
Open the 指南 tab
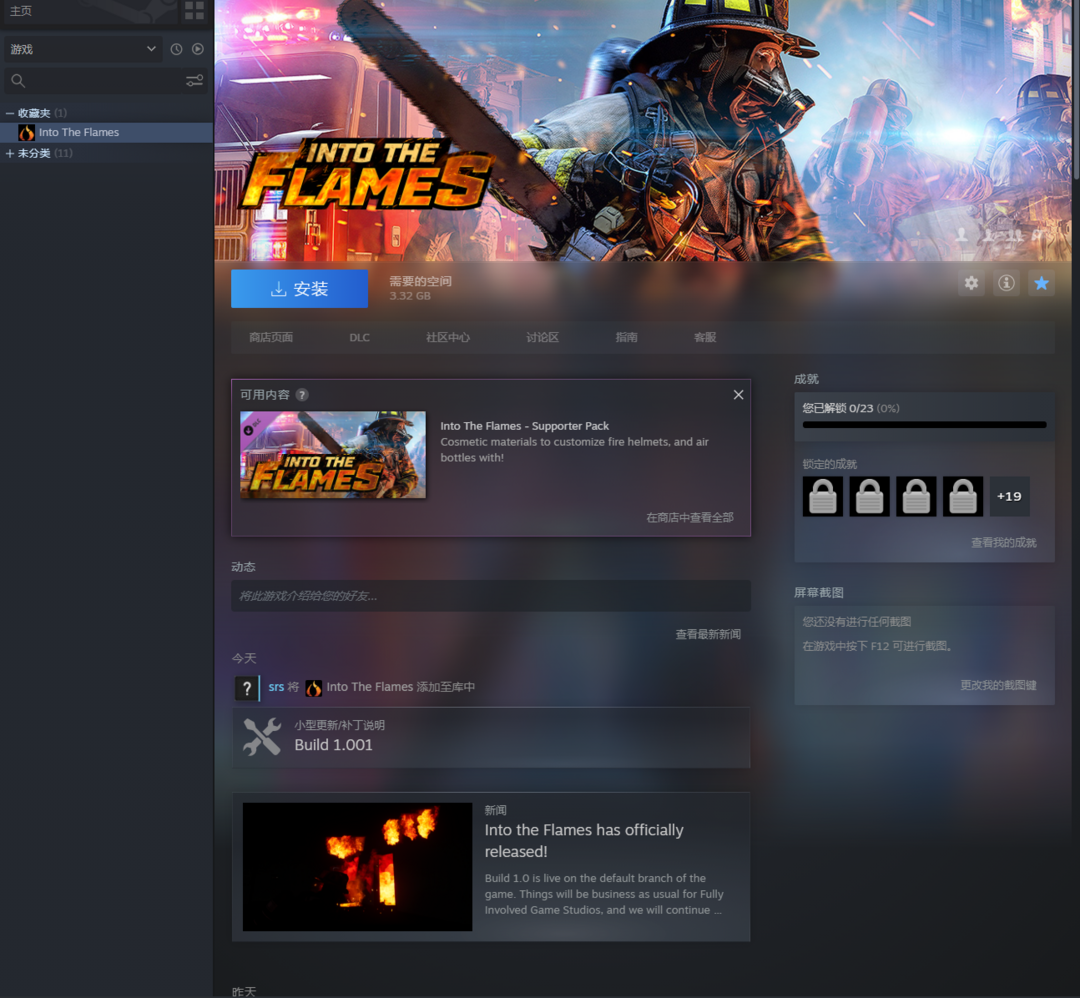(626, 337)
